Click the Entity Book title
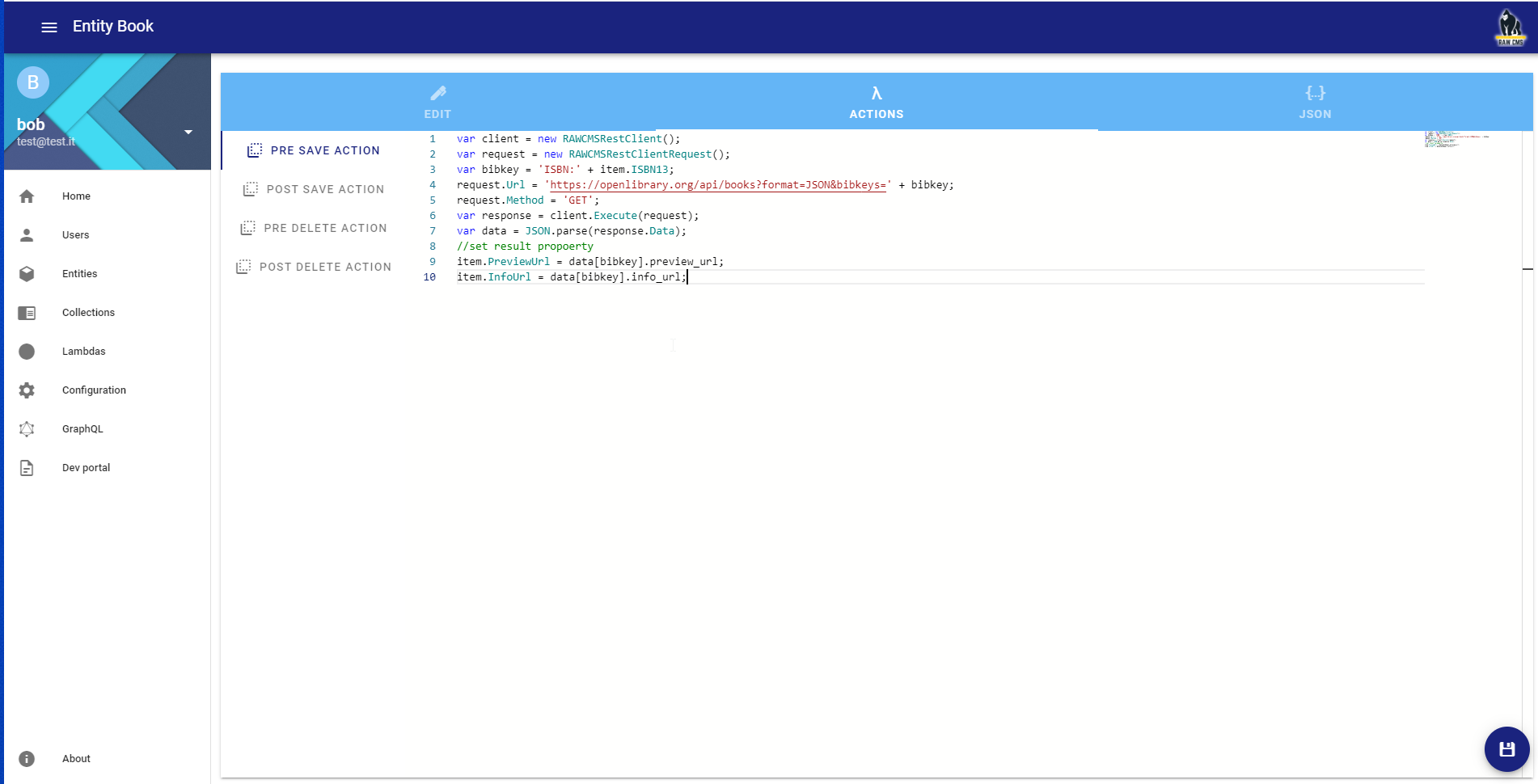Image resolution: width=1538 pixels, height=784 pixels. coord(113,26)
